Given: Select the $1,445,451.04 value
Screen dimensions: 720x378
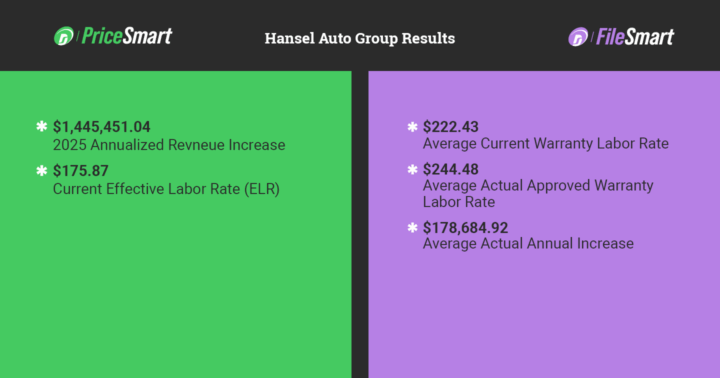Looking at the screenshot, I should (x=101, y=127).
